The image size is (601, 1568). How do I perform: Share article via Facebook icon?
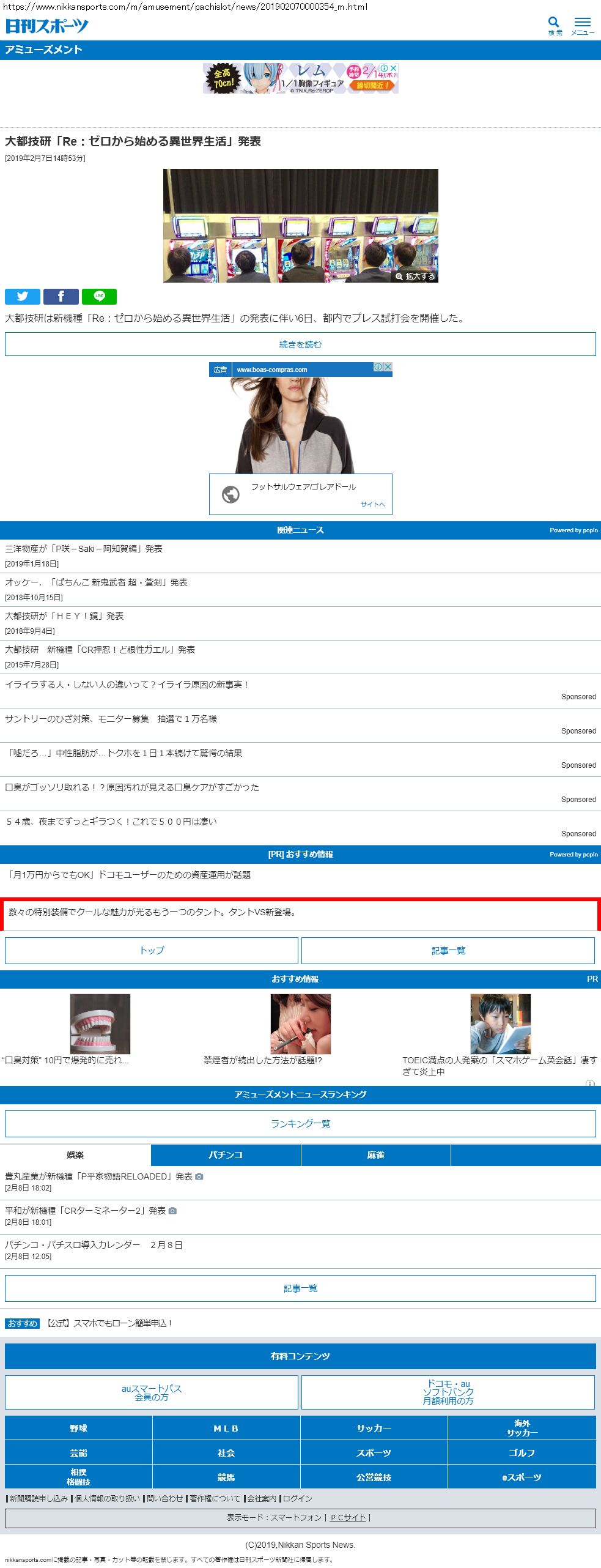[x=61, y=297]
